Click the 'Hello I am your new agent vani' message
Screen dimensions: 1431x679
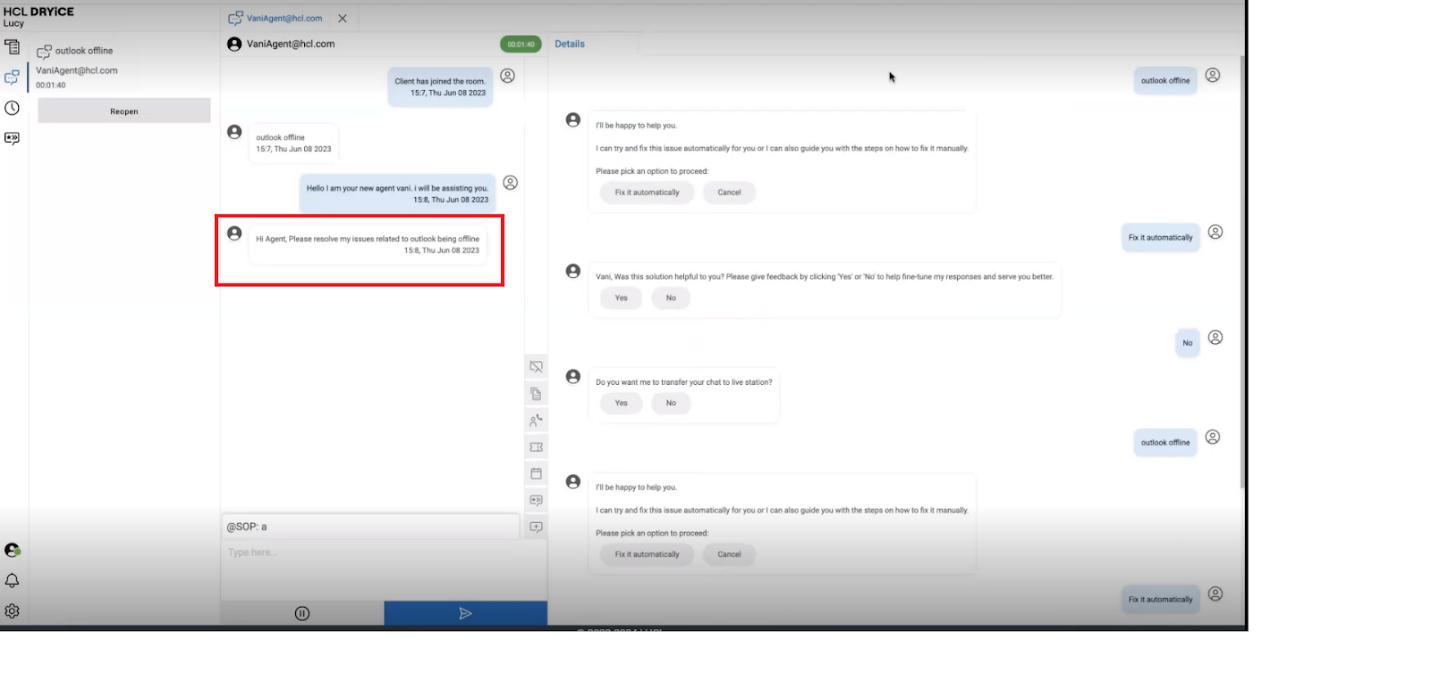(x=397, y=193)
